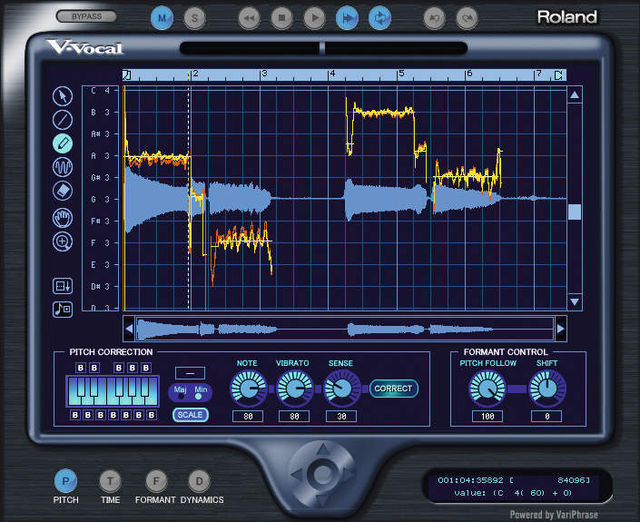
Task: Click the NOTE value field showing 80
Action: click(248, 416)
